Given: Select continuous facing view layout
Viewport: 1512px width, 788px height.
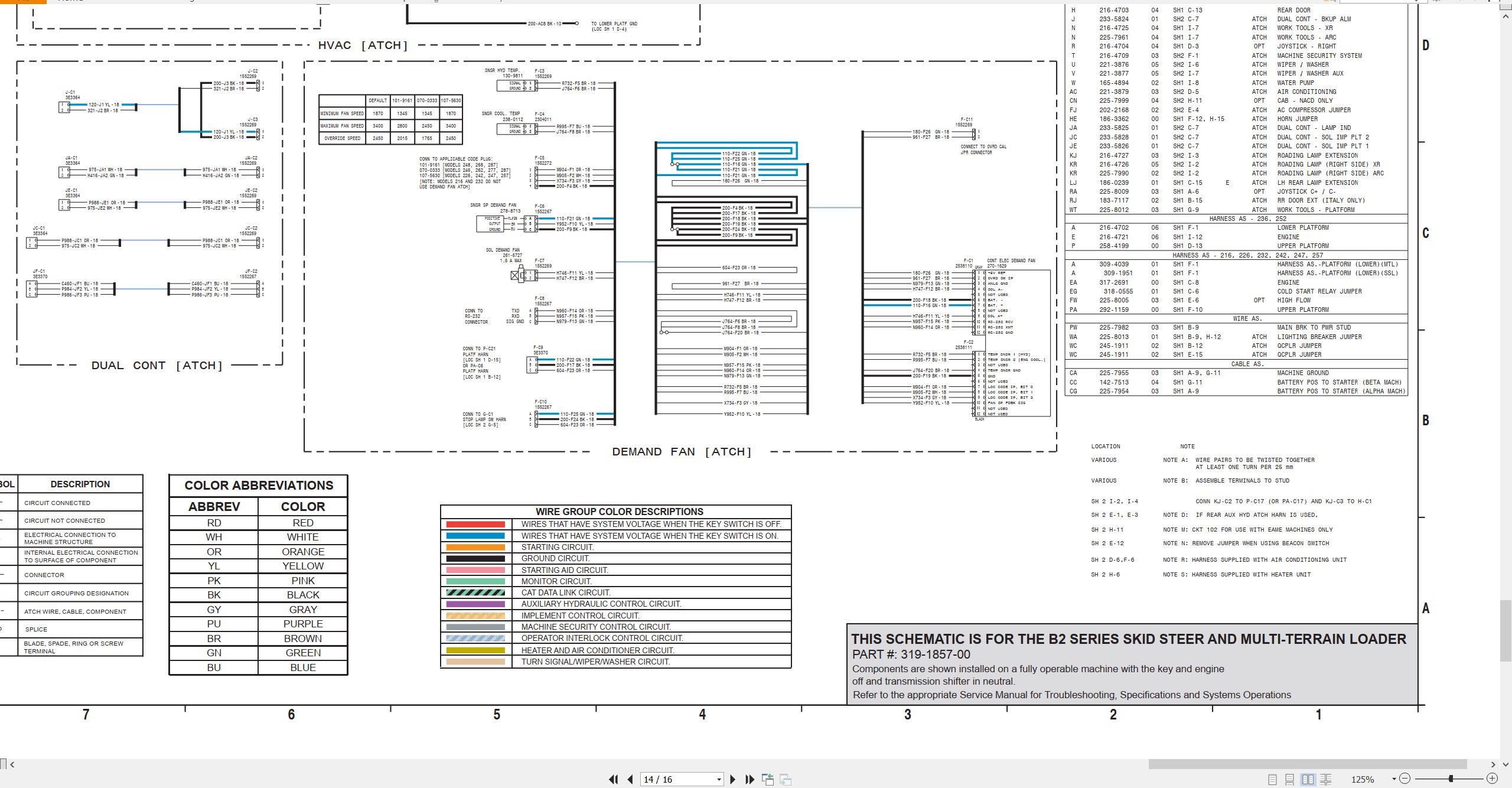Looking at the screenshot, I should coord(1326,779).
